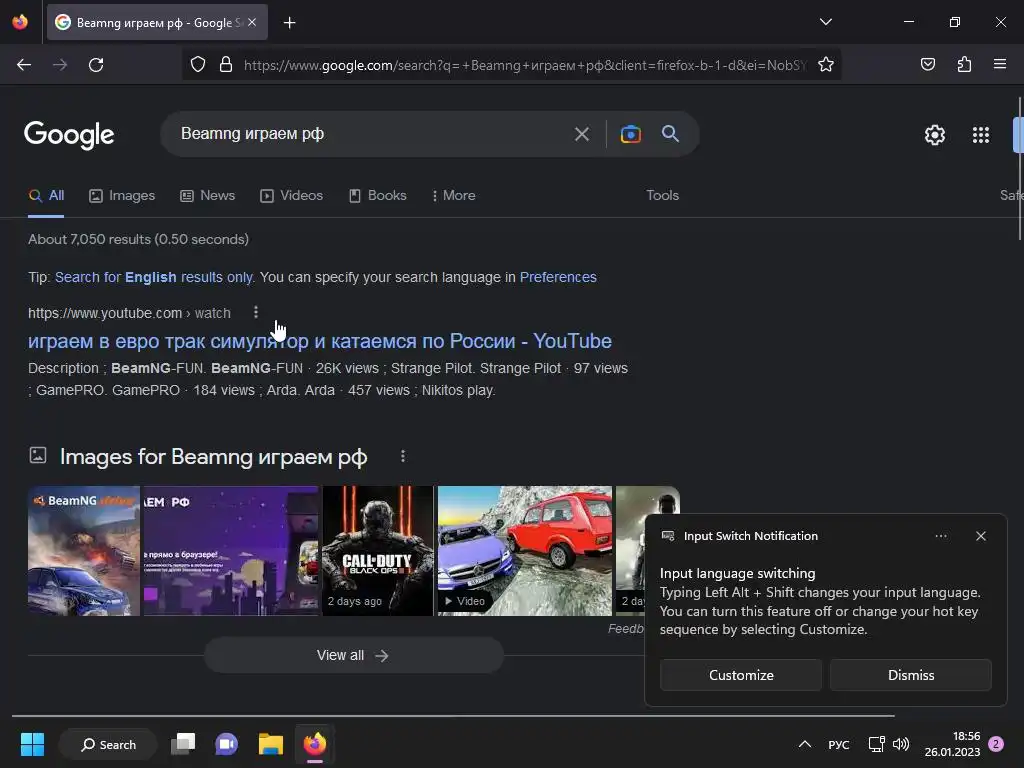The image size is (1024, 768).
Task: Open options beside Images for Beamng heading
Action: tap(403, 456)
